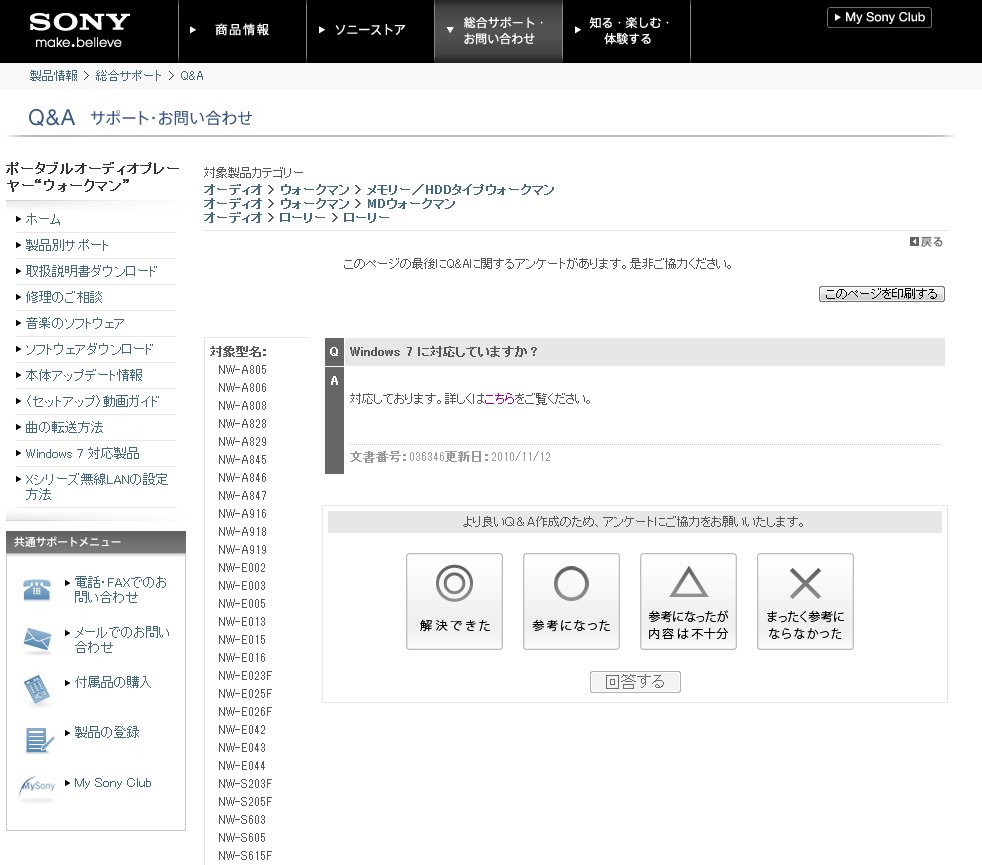
Task: Open Xシリーズ無線LANの設定方法 link
Action: tap(96, 487)
